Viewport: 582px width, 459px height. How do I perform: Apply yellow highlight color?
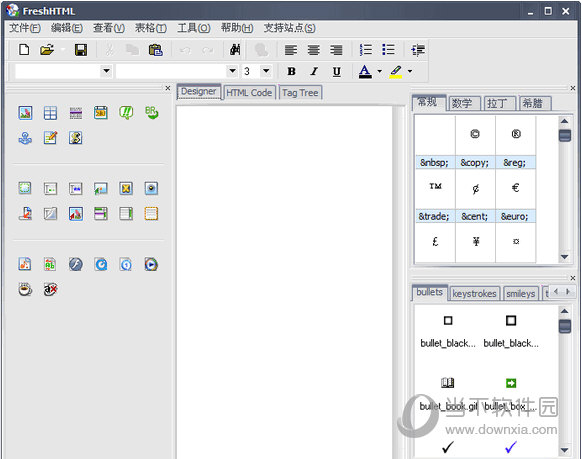click(396, 71)
